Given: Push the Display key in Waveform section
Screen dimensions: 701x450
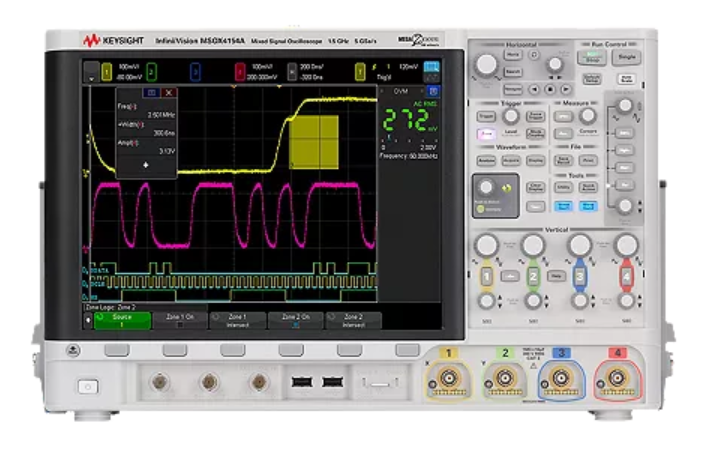Looking at the screenshot, I should (x=535, y=160).
